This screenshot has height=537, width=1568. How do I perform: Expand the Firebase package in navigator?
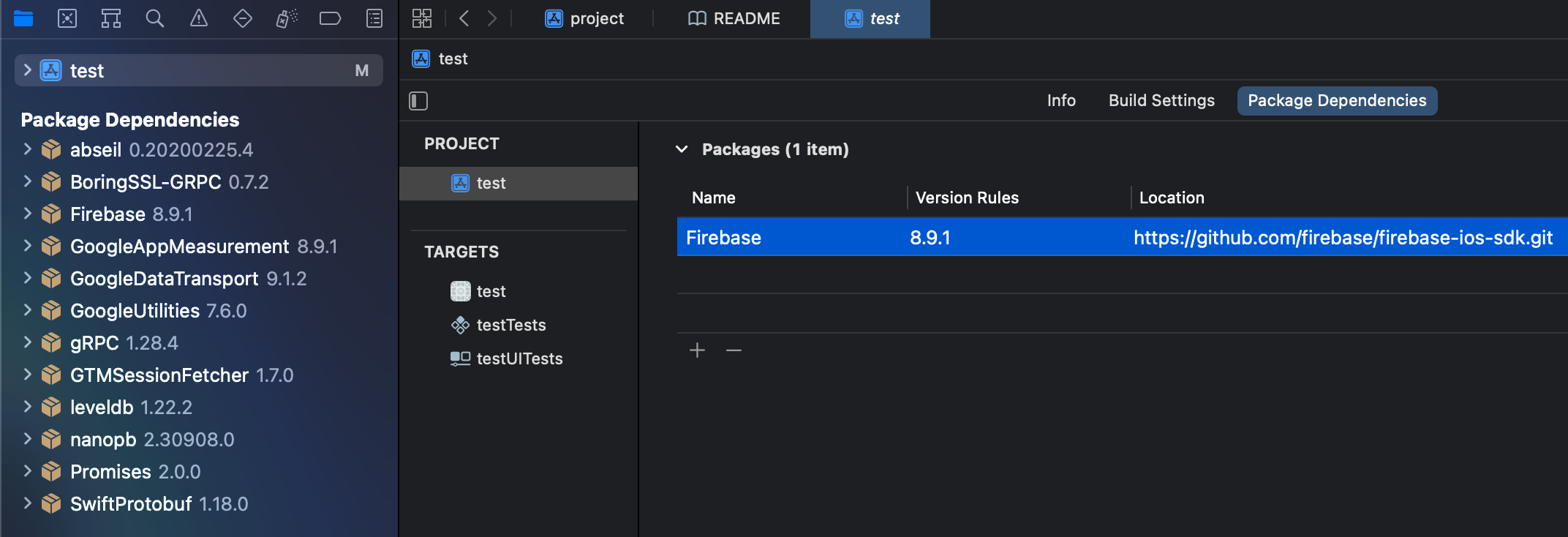pyautogui.click(x=27, y=214)
